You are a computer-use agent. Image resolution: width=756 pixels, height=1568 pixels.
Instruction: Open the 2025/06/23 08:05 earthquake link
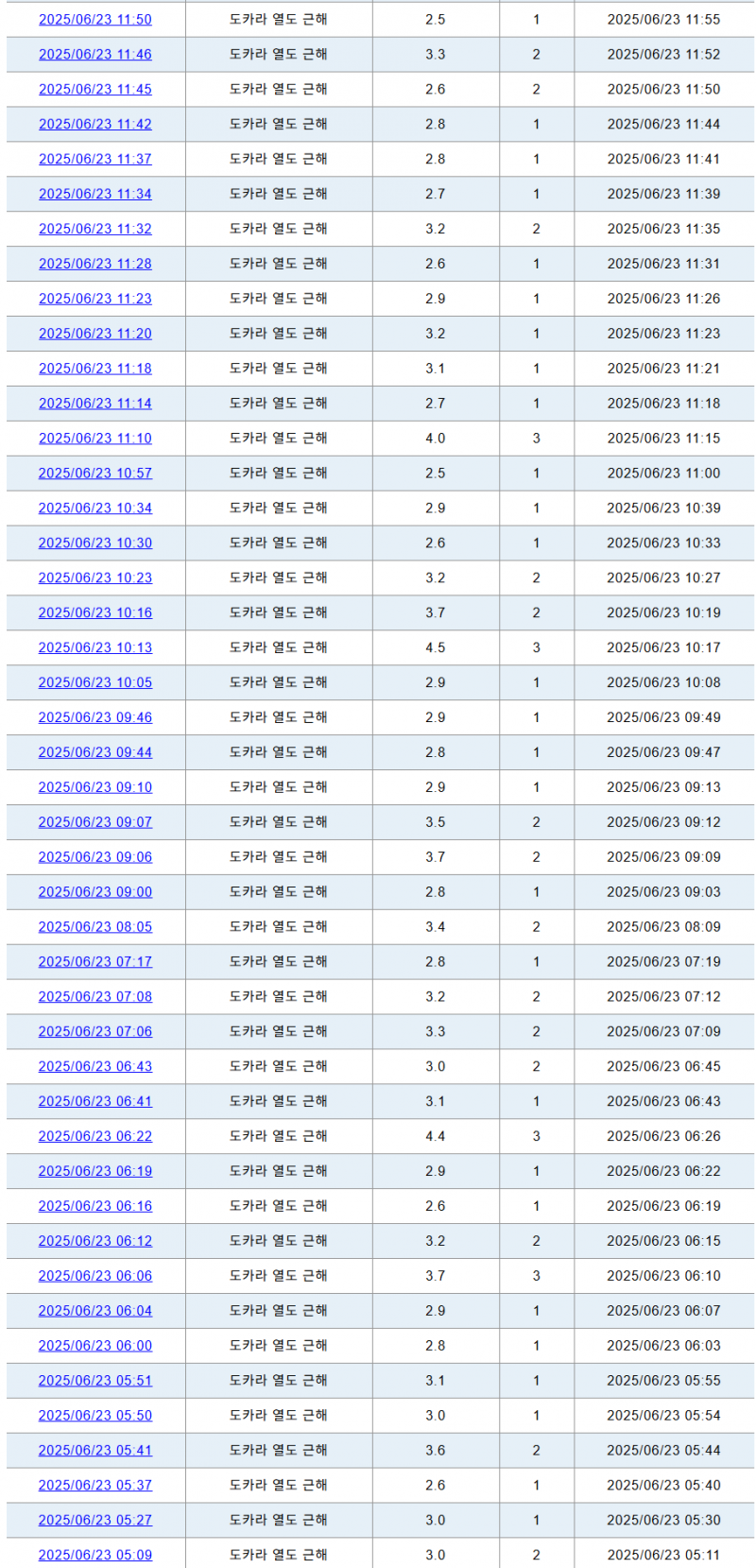(x=95, y=928)
